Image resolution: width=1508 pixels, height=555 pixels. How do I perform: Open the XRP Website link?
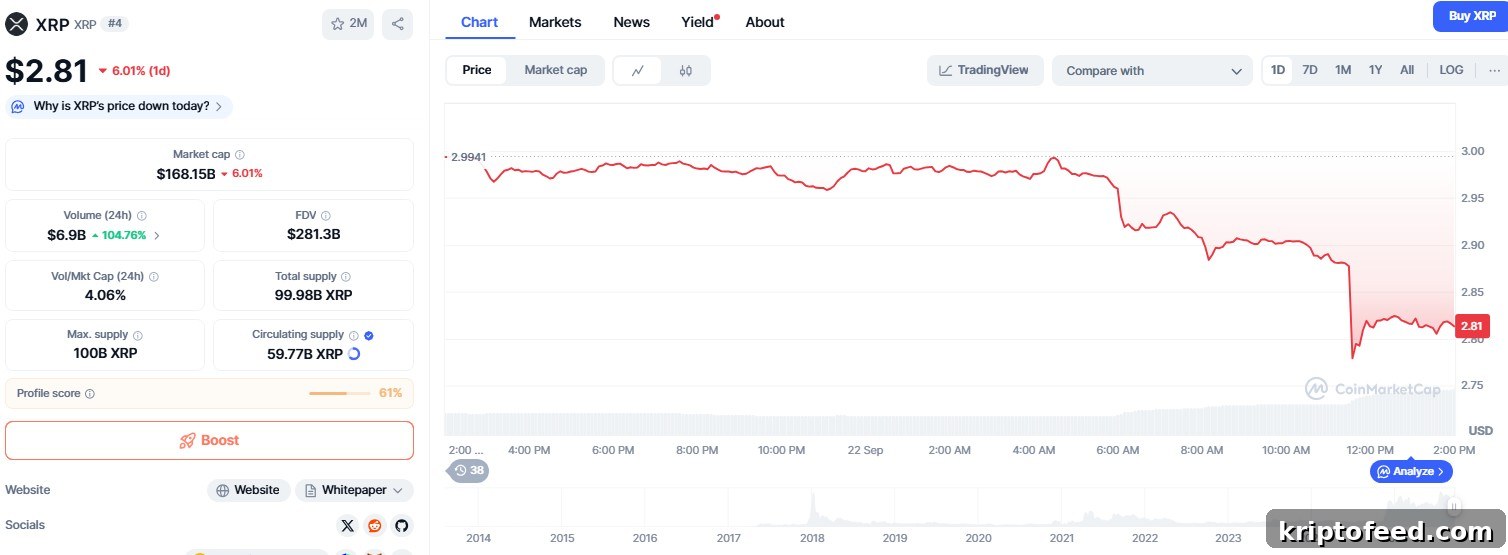(x=249, y=490)
